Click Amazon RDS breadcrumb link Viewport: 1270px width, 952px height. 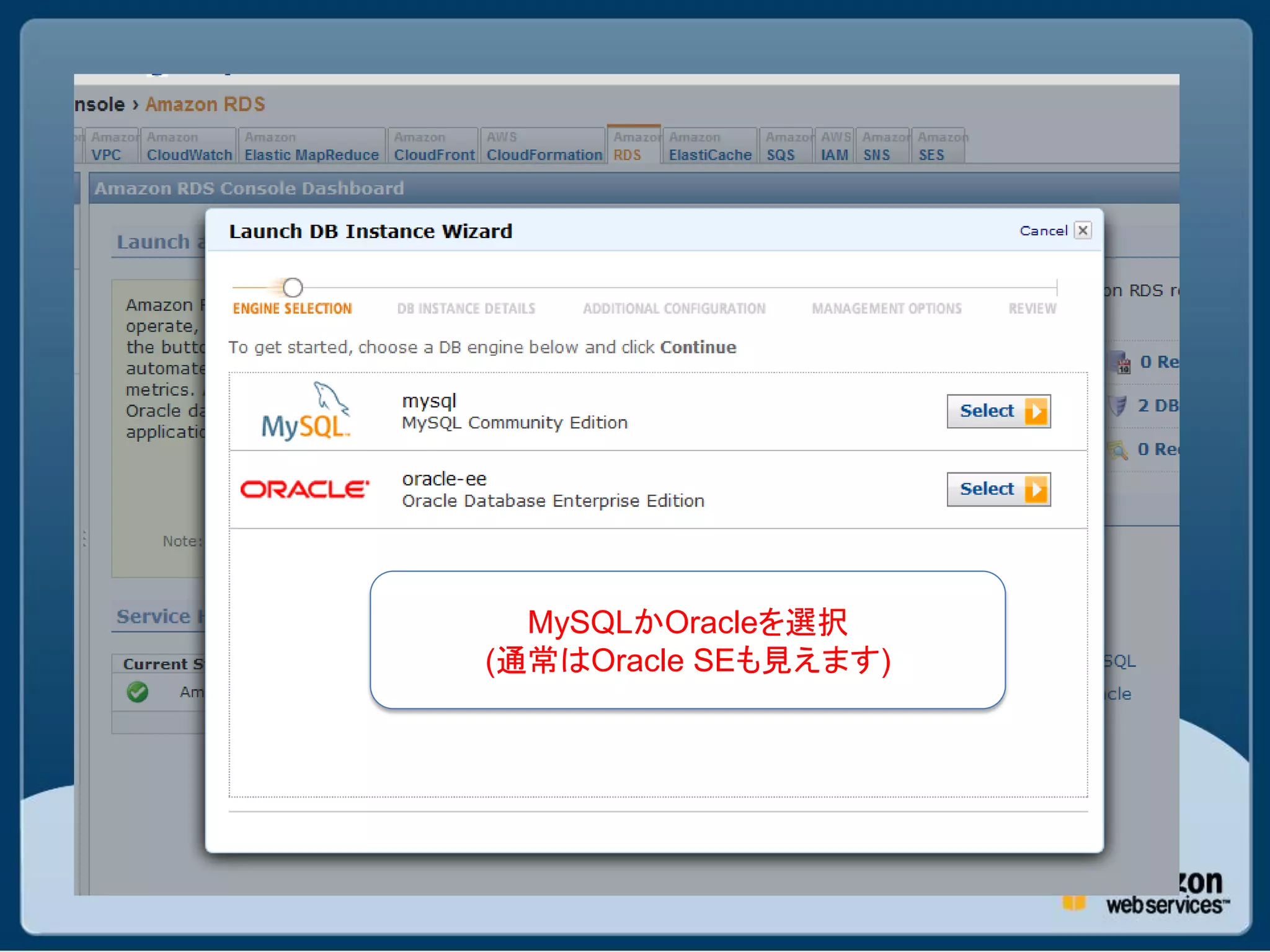pyautogui.click(x=205, y=104)
